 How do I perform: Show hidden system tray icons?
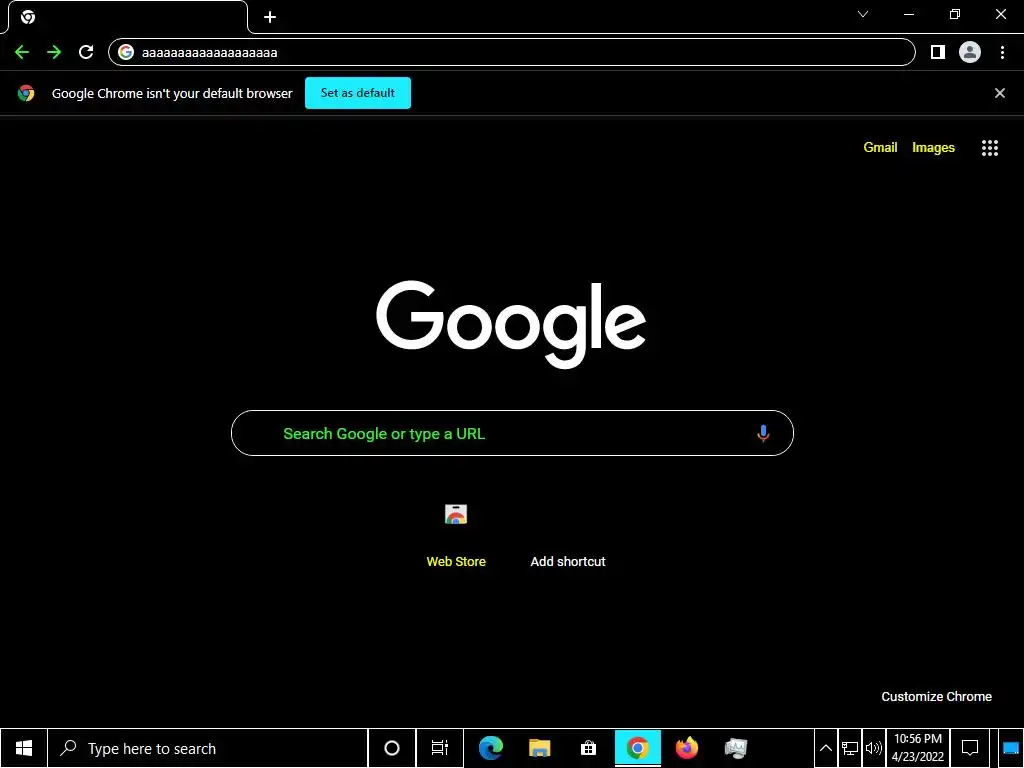825,748
